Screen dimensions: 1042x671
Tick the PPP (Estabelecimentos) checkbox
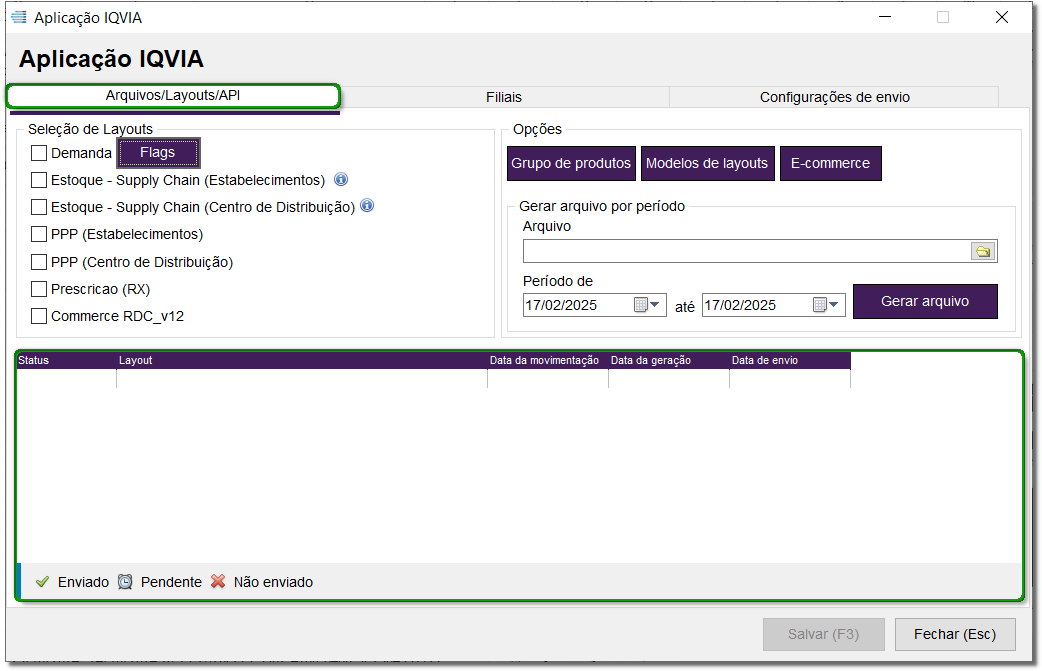39,235
